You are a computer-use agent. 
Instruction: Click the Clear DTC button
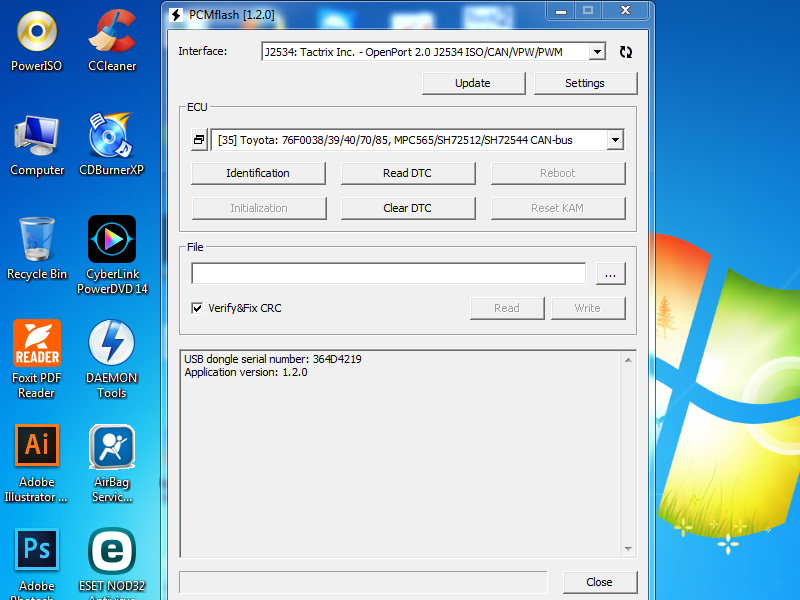(408, 208)
